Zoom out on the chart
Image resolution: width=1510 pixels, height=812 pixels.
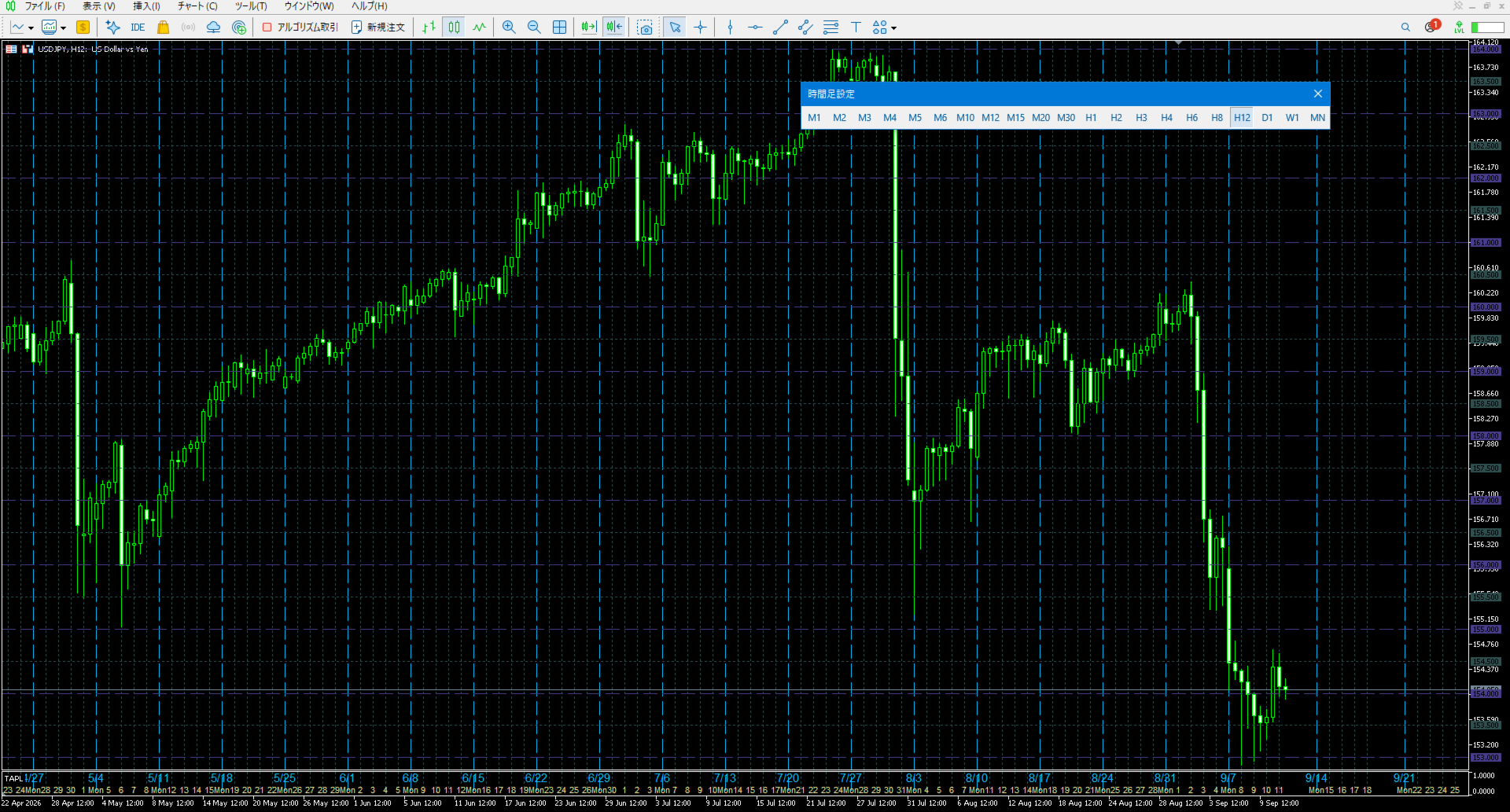coord(534,28)
